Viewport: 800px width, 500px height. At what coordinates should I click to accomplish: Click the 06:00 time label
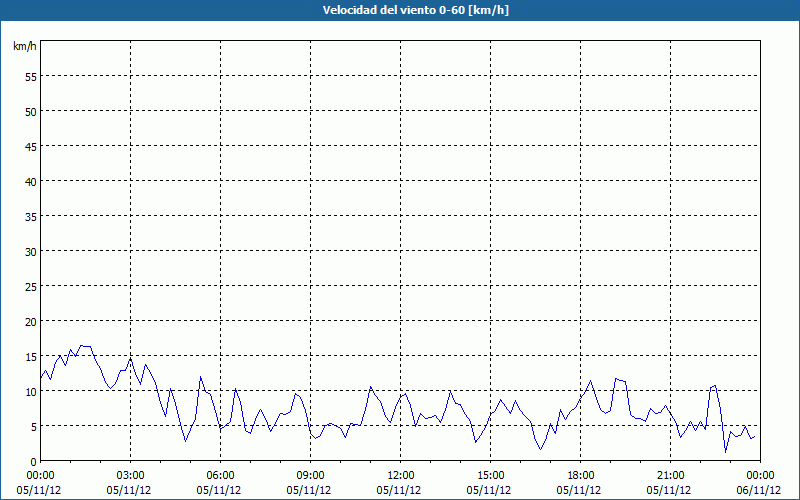click(x=220, y=476)
